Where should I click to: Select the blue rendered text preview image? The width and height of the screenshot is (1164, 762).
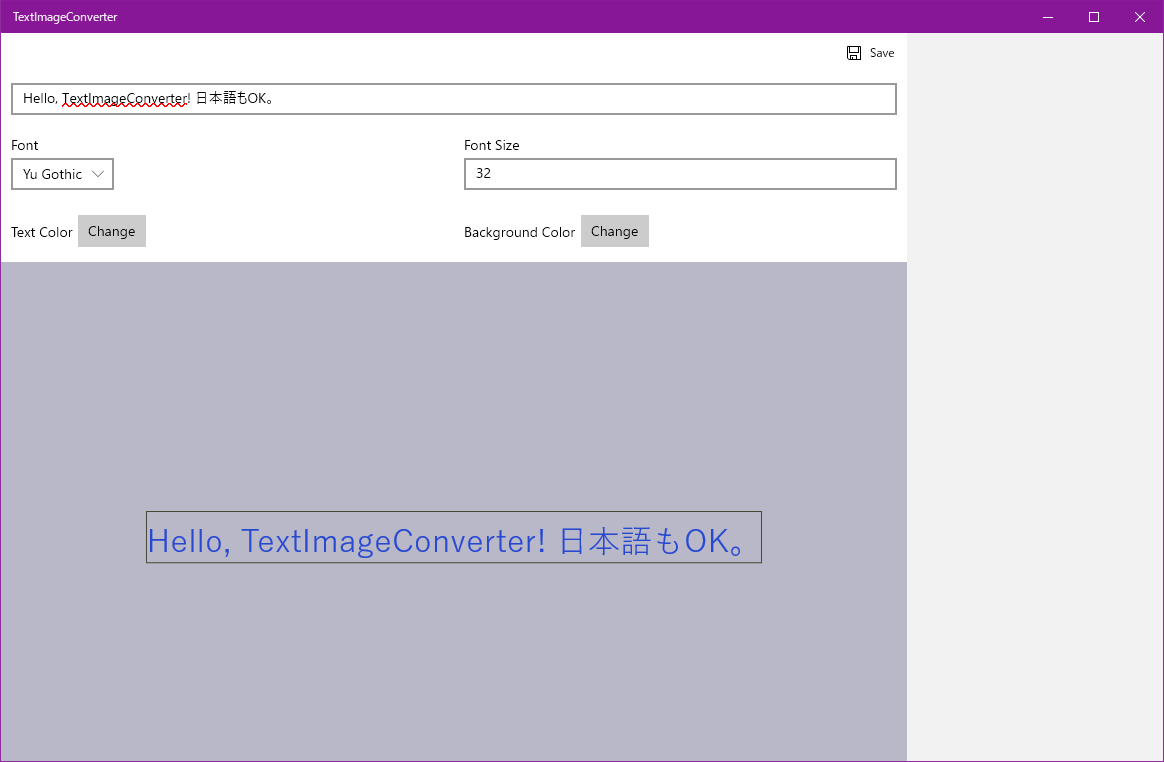pyautogui.click(x=454, y=537)
